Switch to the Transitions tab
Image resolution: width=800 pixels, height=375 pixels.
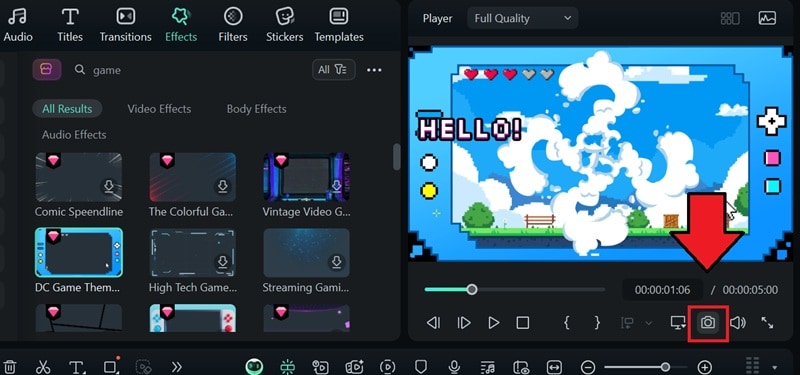tap(126, 24)
